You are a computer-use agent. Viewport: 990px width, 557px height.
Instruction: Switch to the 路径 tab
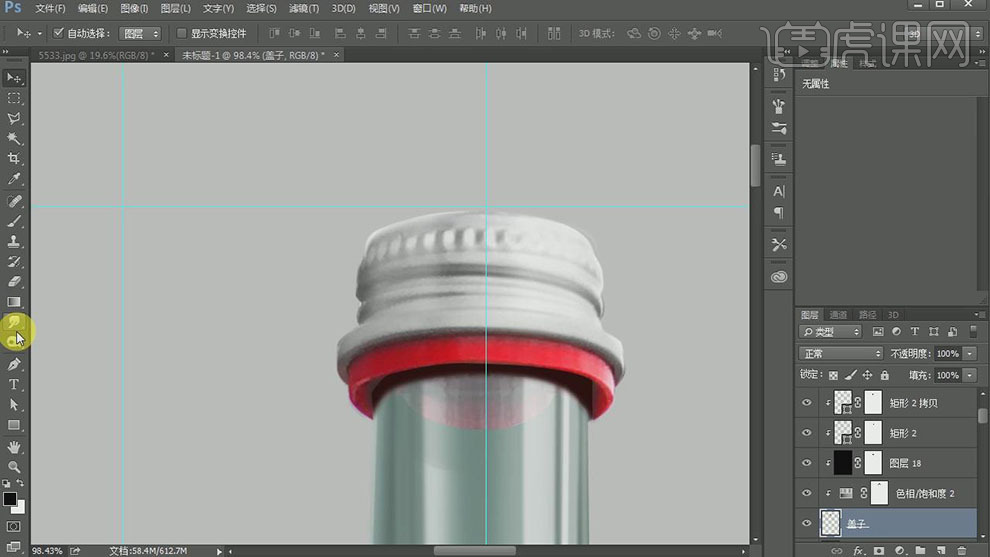pos(867,314)
